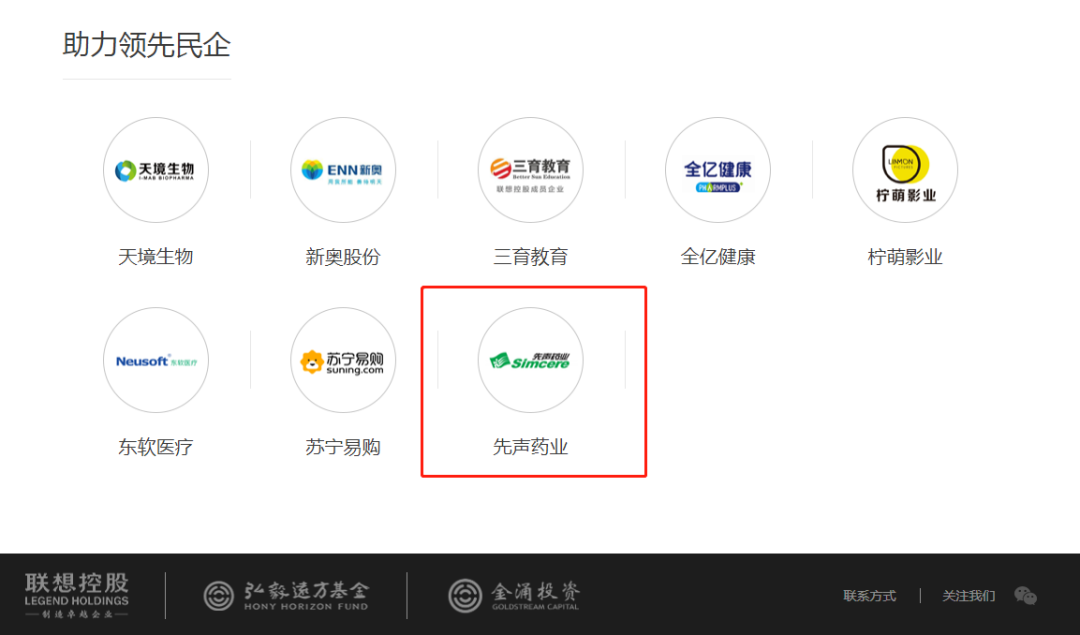The width and height of the screenshot is (1080, 635).
Task: Open the 金涌投资 Goldstream Capital logo
Action: click(x=514, y=596)
